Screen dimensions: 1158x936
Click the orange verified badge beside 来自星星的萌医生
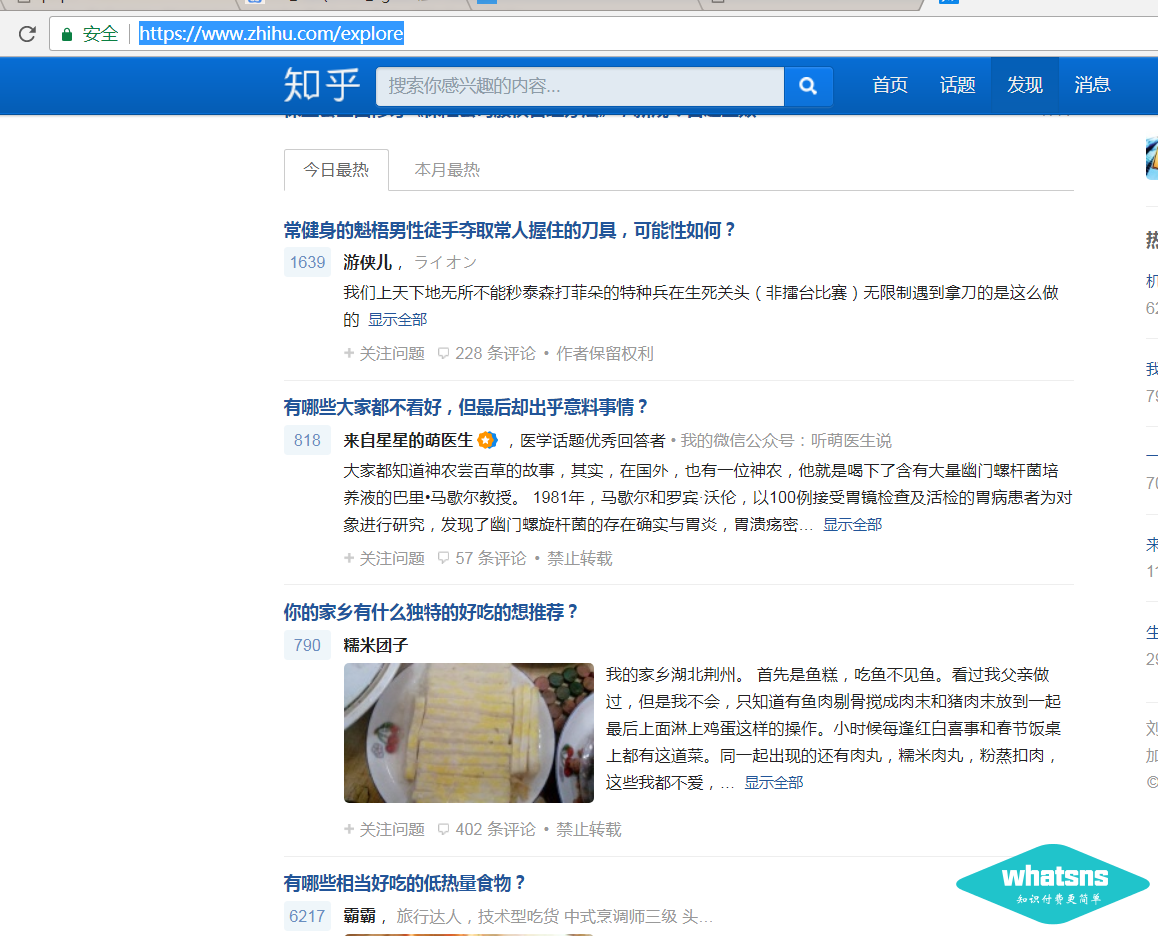pos(487,440)
